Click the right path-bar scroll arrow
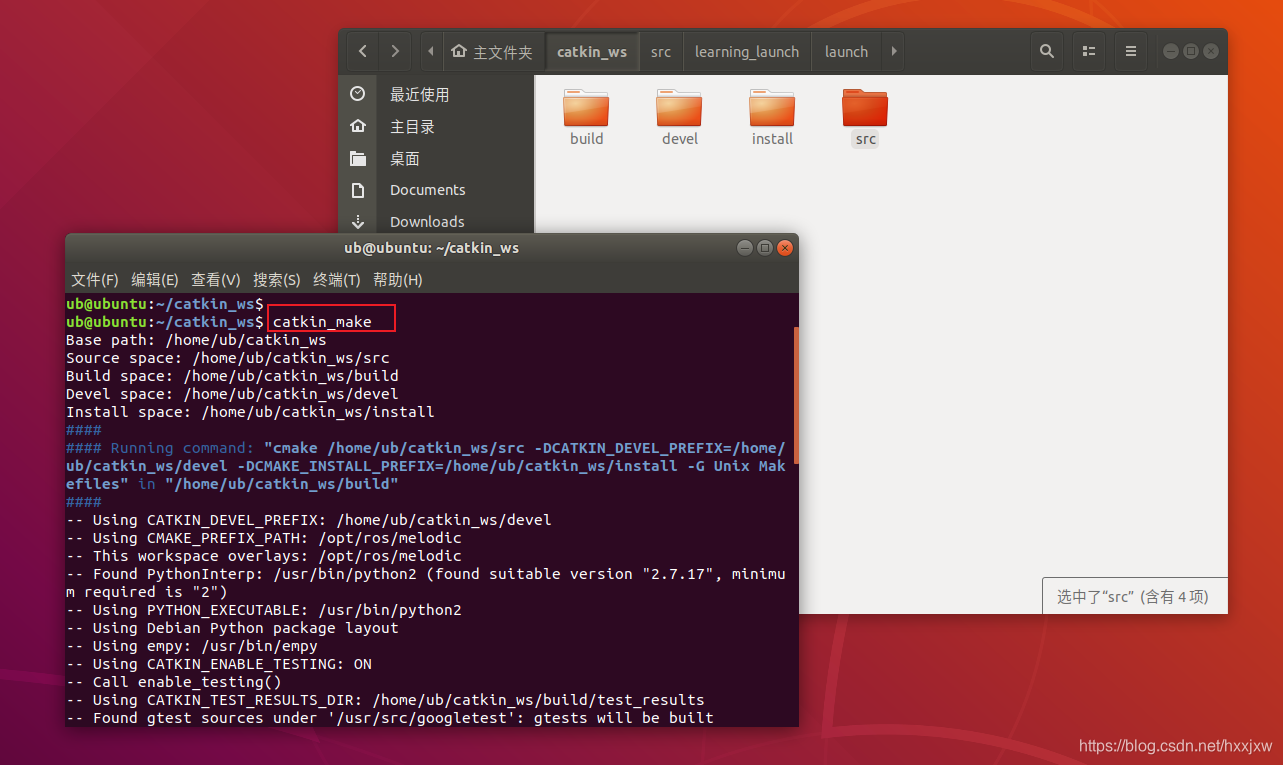 coord(894,51)
